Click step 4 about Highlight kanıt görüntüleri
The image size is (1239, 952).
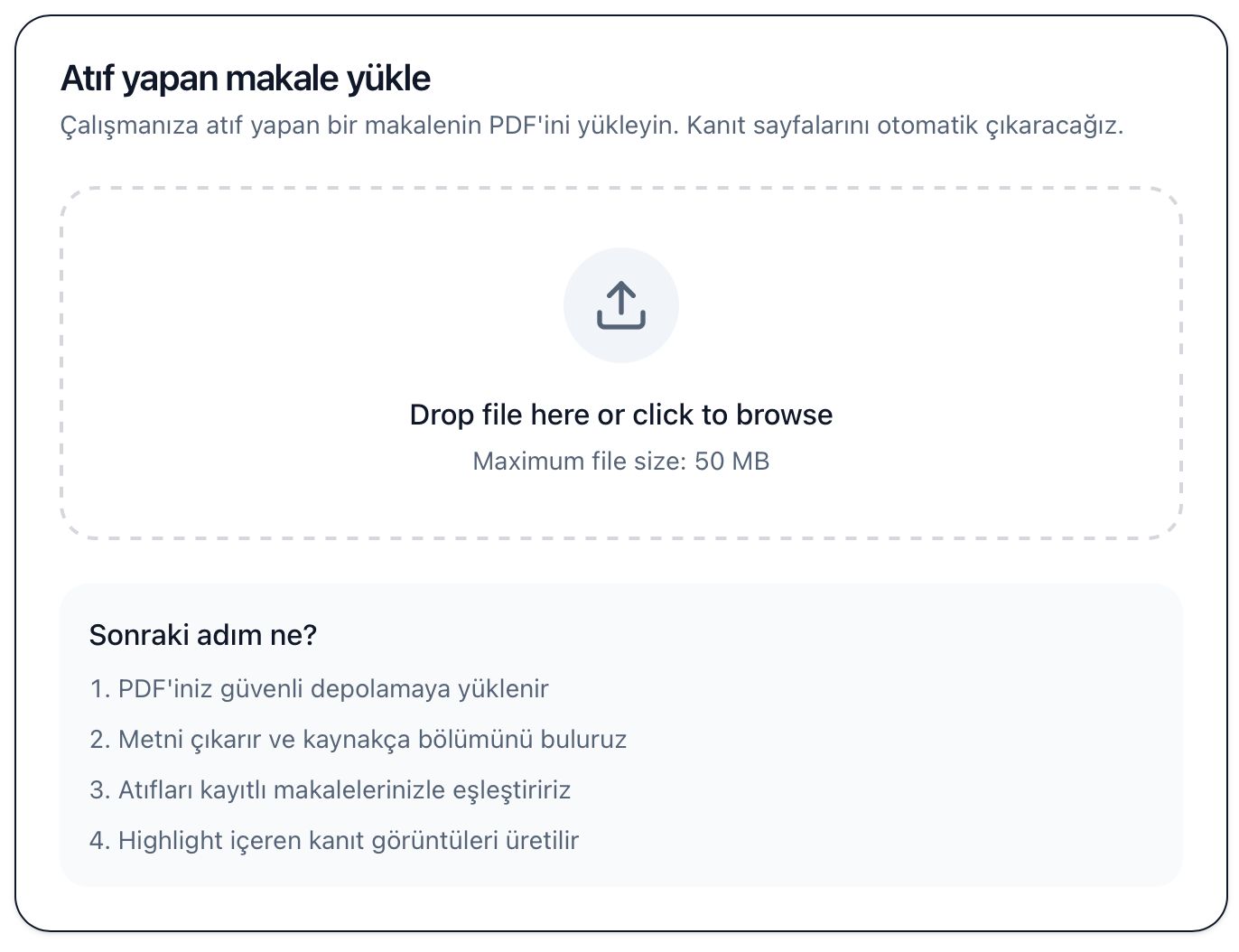click(x=335, y=840)
